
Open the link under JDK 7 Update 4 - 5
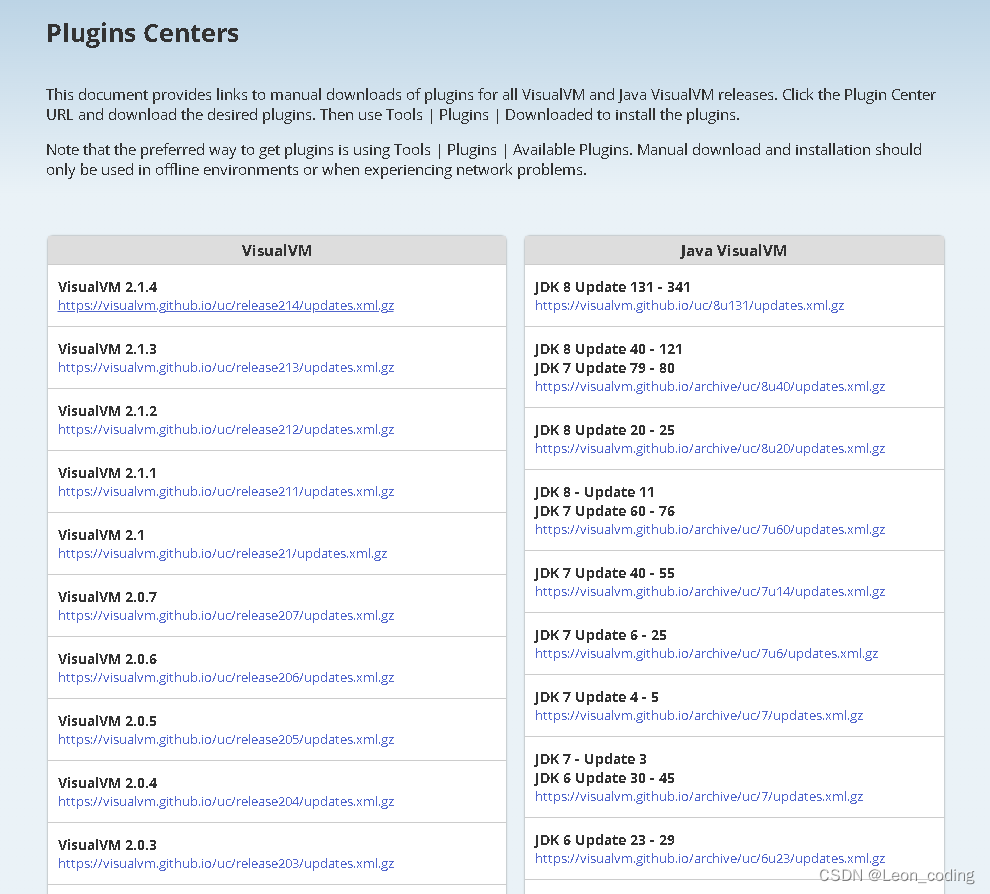[x=699, y=715]
